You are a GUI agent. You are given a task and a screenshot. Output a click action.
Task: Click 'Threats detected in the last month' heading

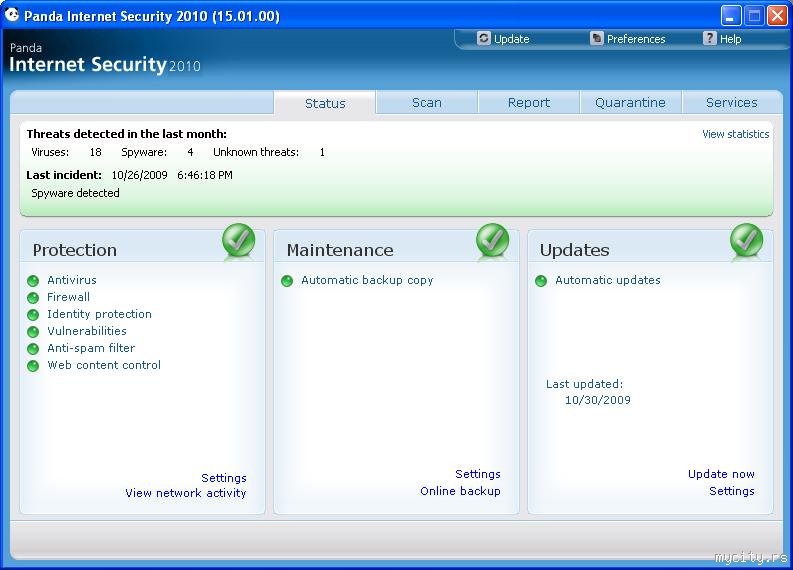pos(126,134)
